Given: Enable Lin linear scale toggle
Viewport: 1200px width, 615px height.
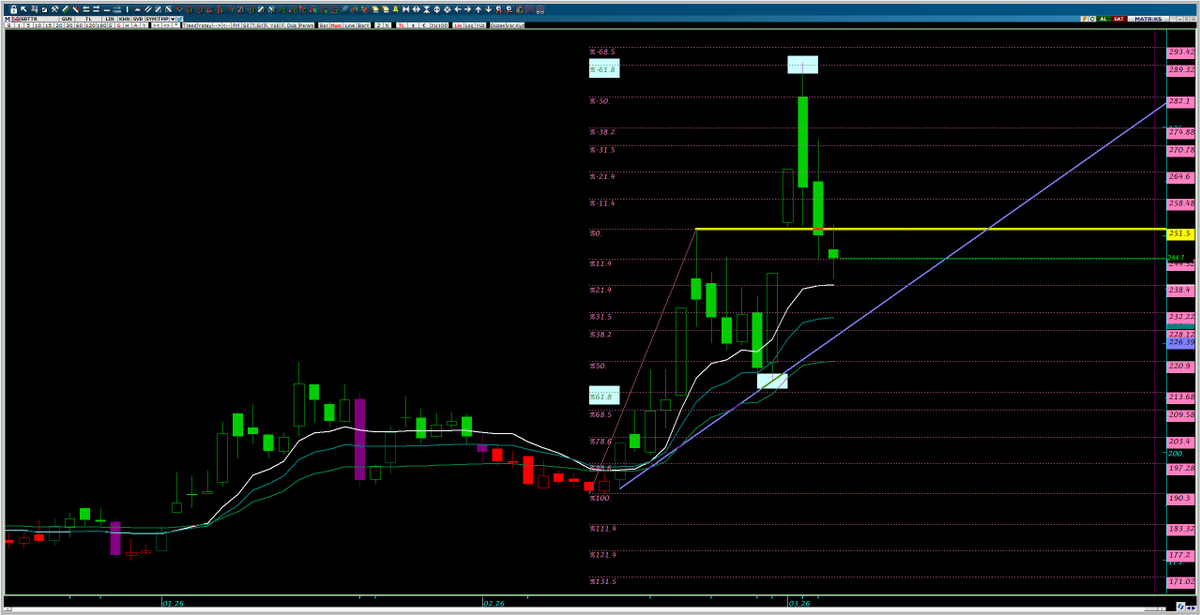Looking at the screenshot, I should (458, 25).
